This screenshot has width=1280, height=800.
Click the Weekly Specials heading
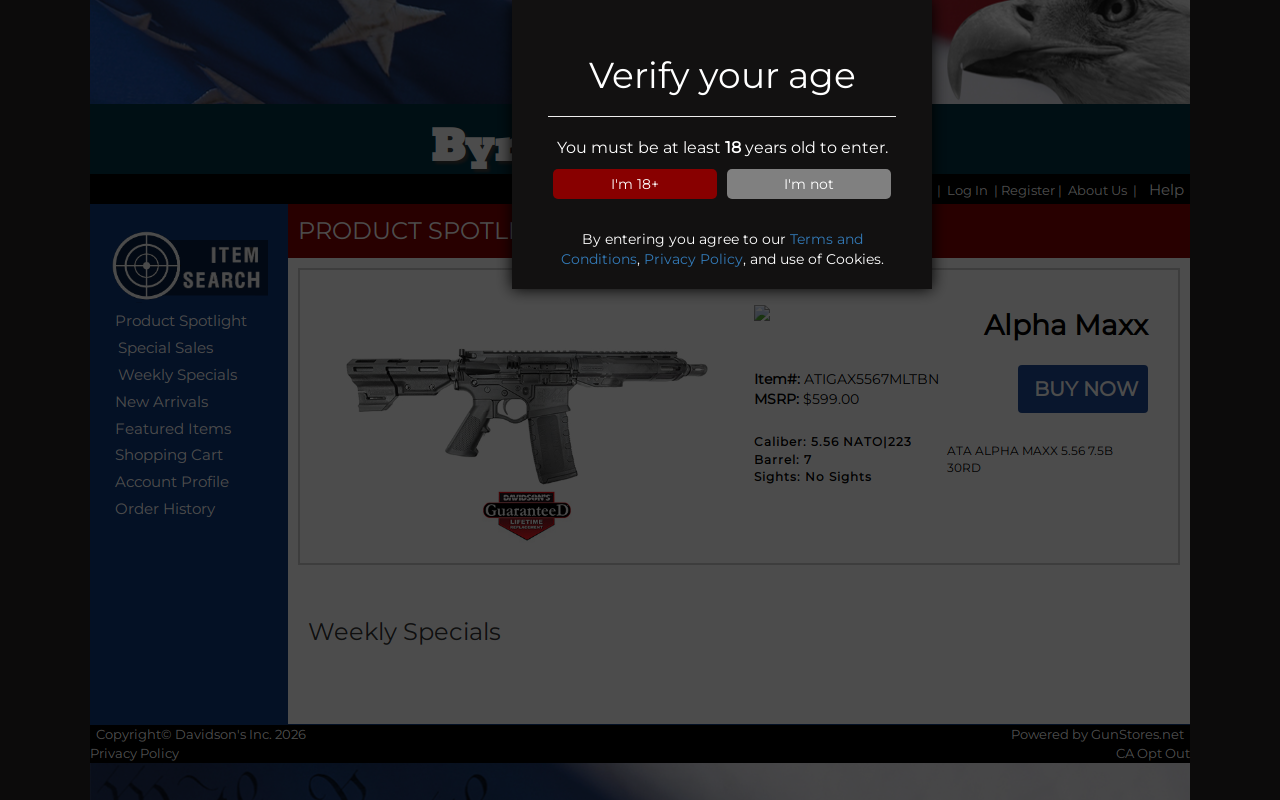(404, 632)
